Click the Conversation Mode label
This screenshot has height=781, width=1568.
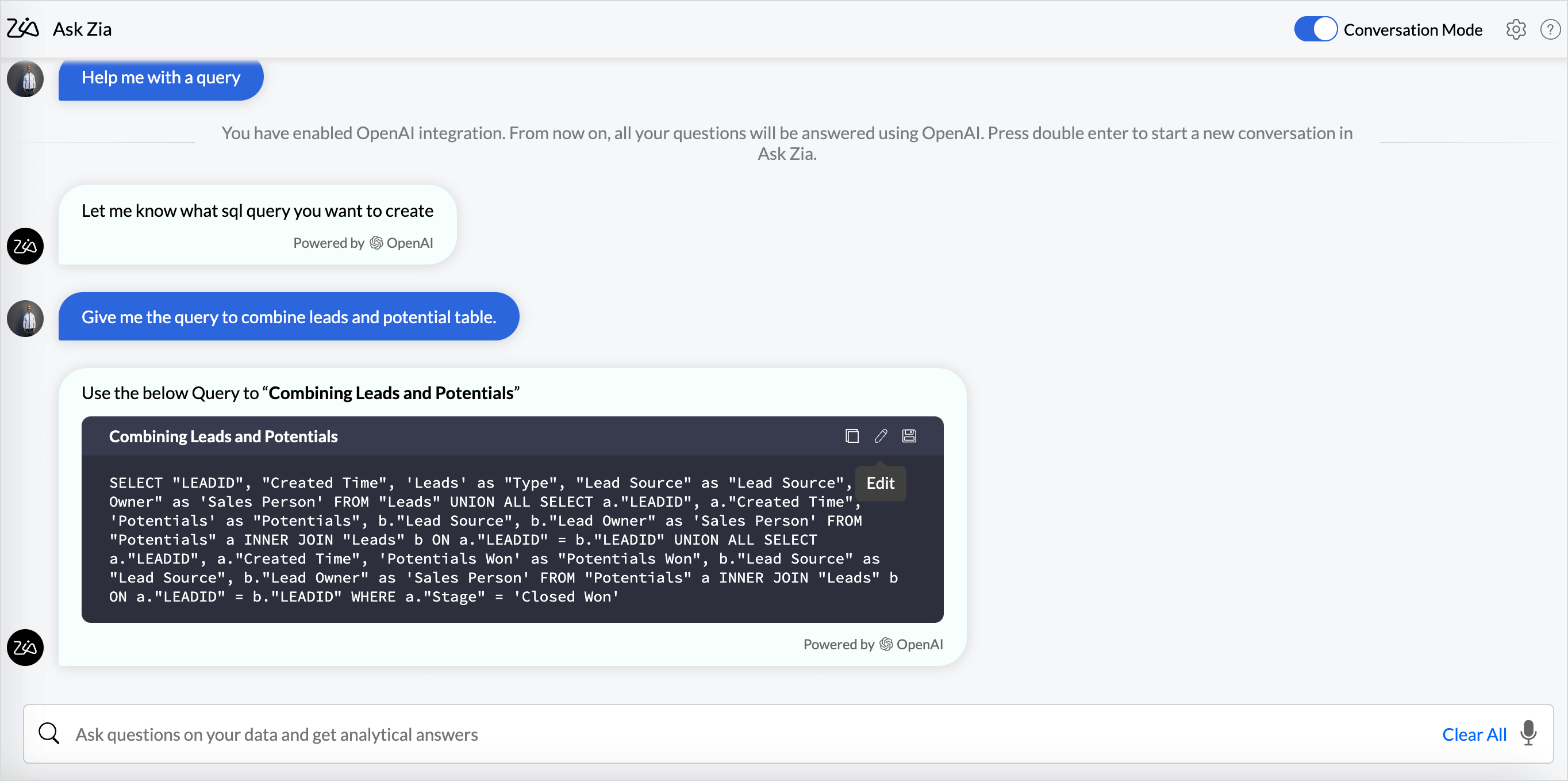click(x=1413, y=30)
